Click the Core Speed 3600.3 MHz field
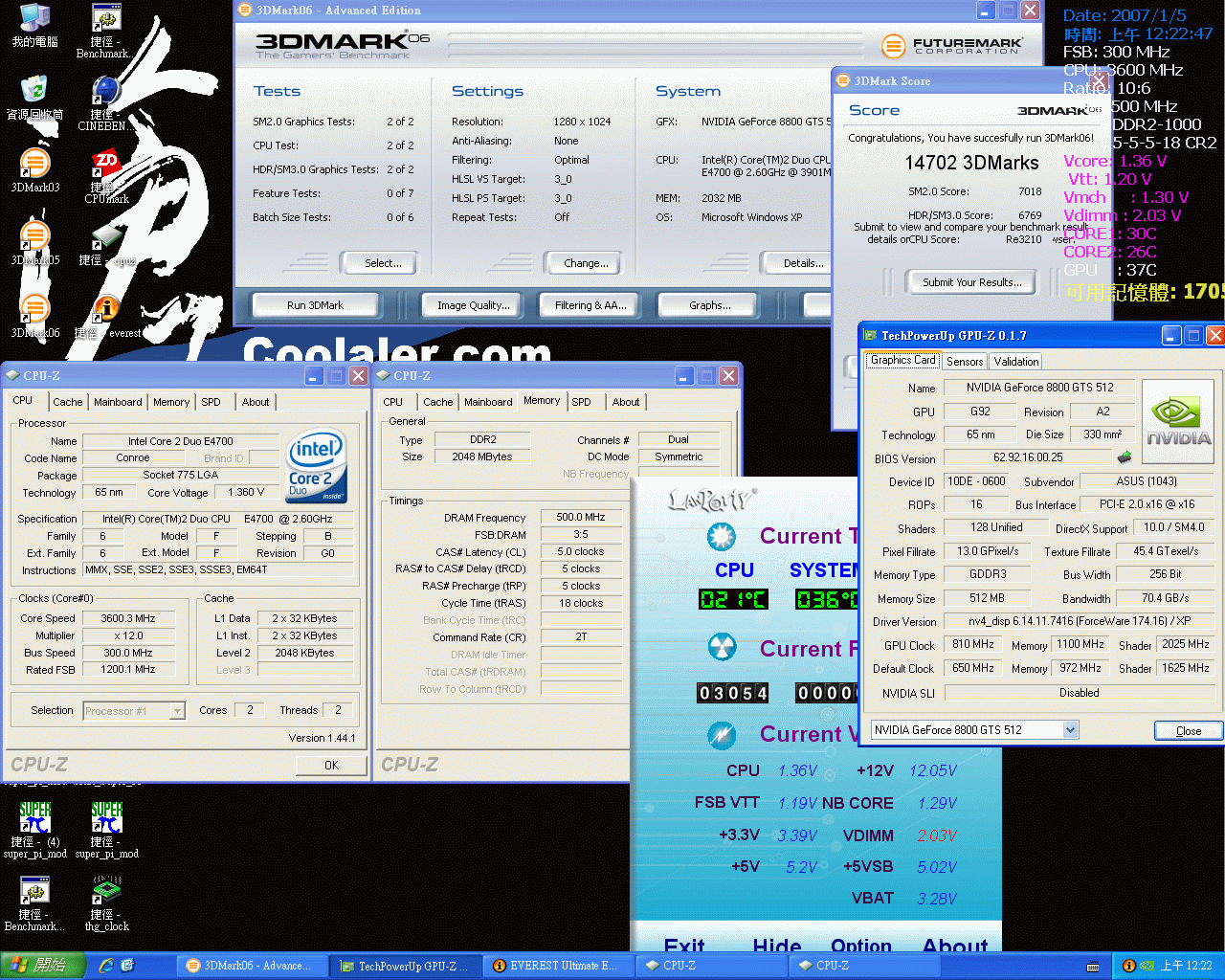The height and width of the screenshot is (980, 1225). 127,618
